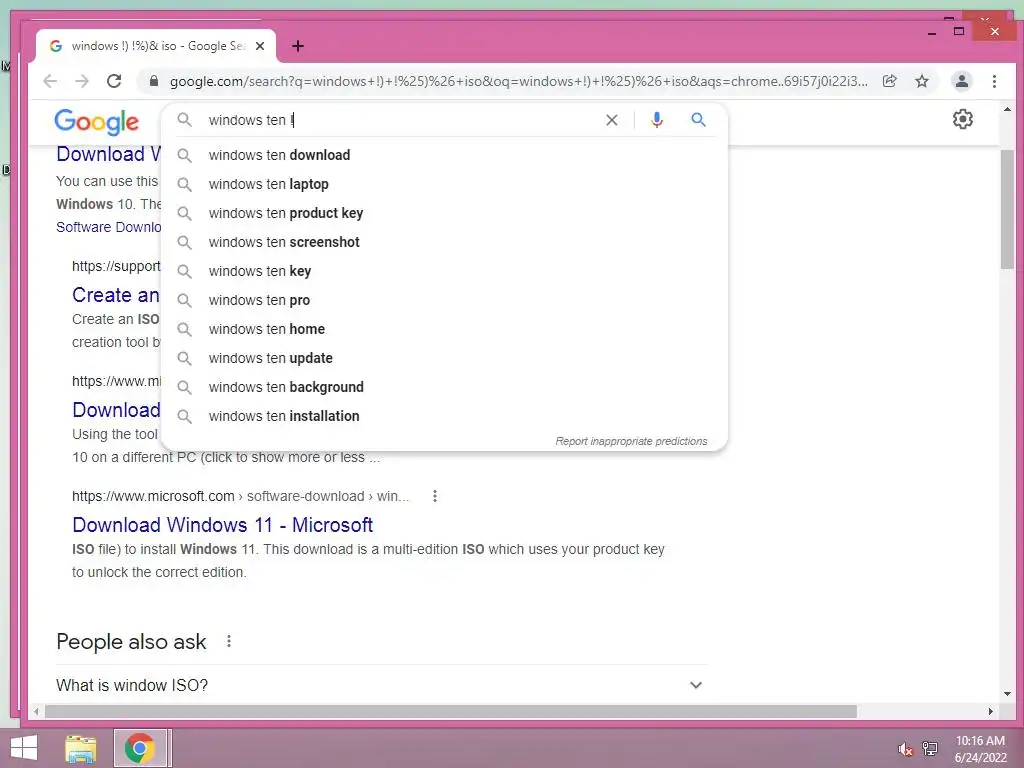Choose suggestion windows ten product key
This screenshot has width=1024, height=768.
(444, 213)
